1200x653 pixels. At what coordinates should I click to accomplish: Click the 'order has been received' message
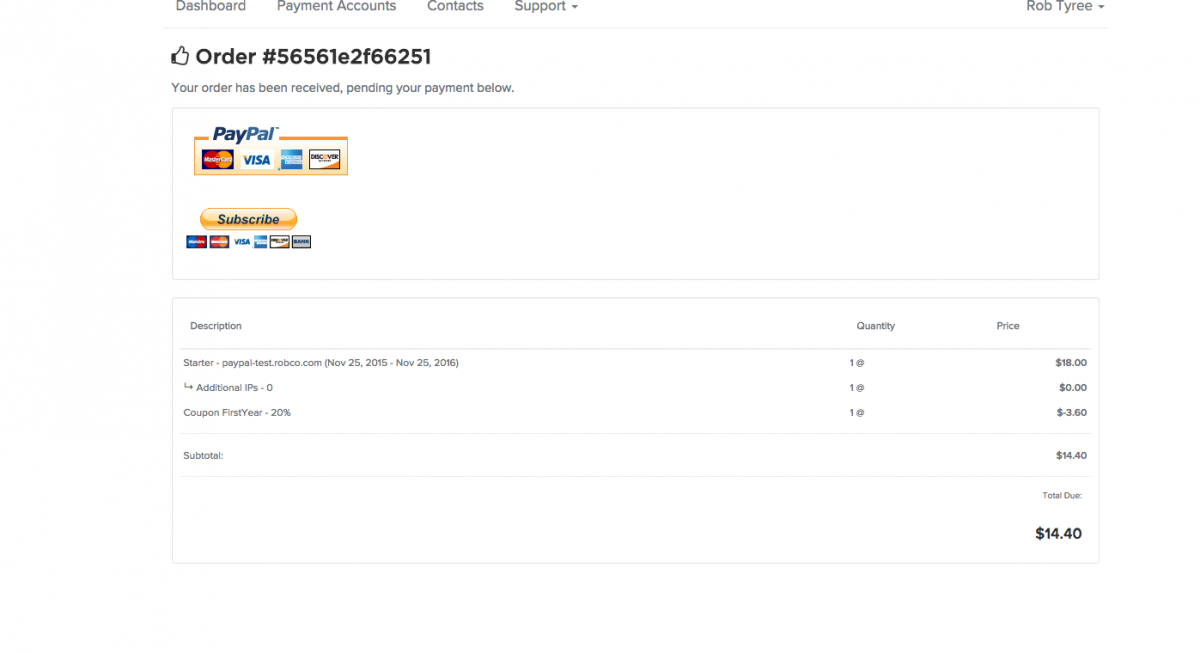[343, 88]
